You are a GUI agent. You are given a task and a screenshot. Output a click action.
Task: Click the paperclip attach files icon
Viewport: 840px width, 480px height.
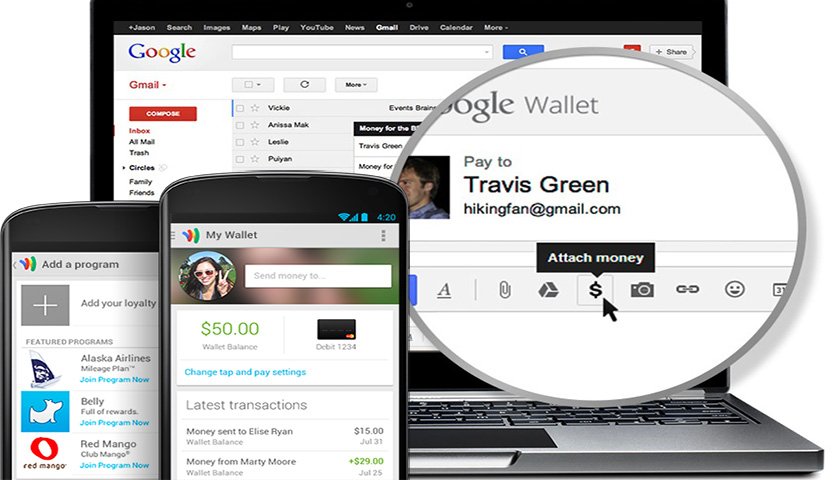coord(504,290)
